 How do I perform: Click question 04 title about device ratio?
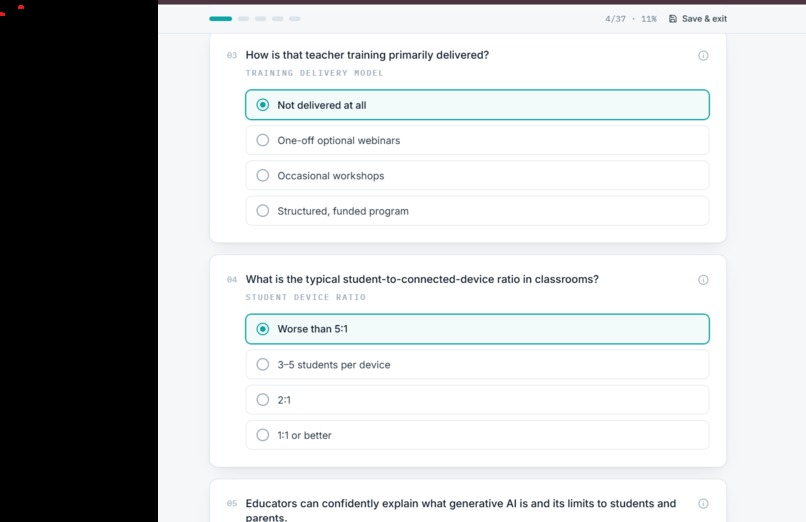click(x=422, y=279)
